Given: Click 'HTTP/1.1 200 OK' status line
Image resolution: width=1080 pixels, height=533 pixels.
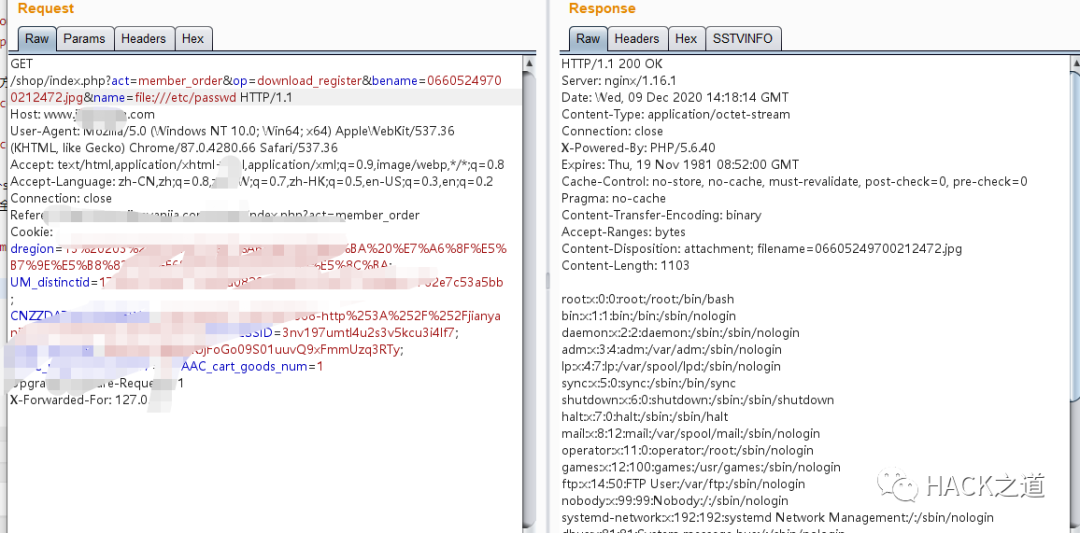Looking at the screenshot, I should pos(612,64).
